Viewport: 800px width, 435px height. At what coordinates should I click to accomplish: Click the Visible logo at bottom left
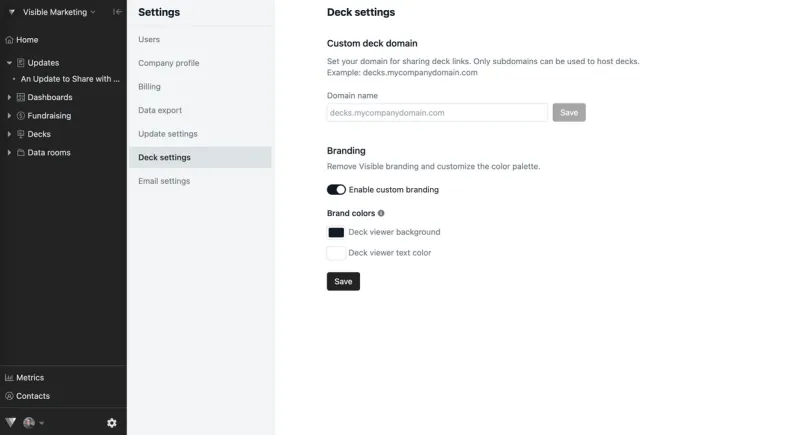[11, 423]
